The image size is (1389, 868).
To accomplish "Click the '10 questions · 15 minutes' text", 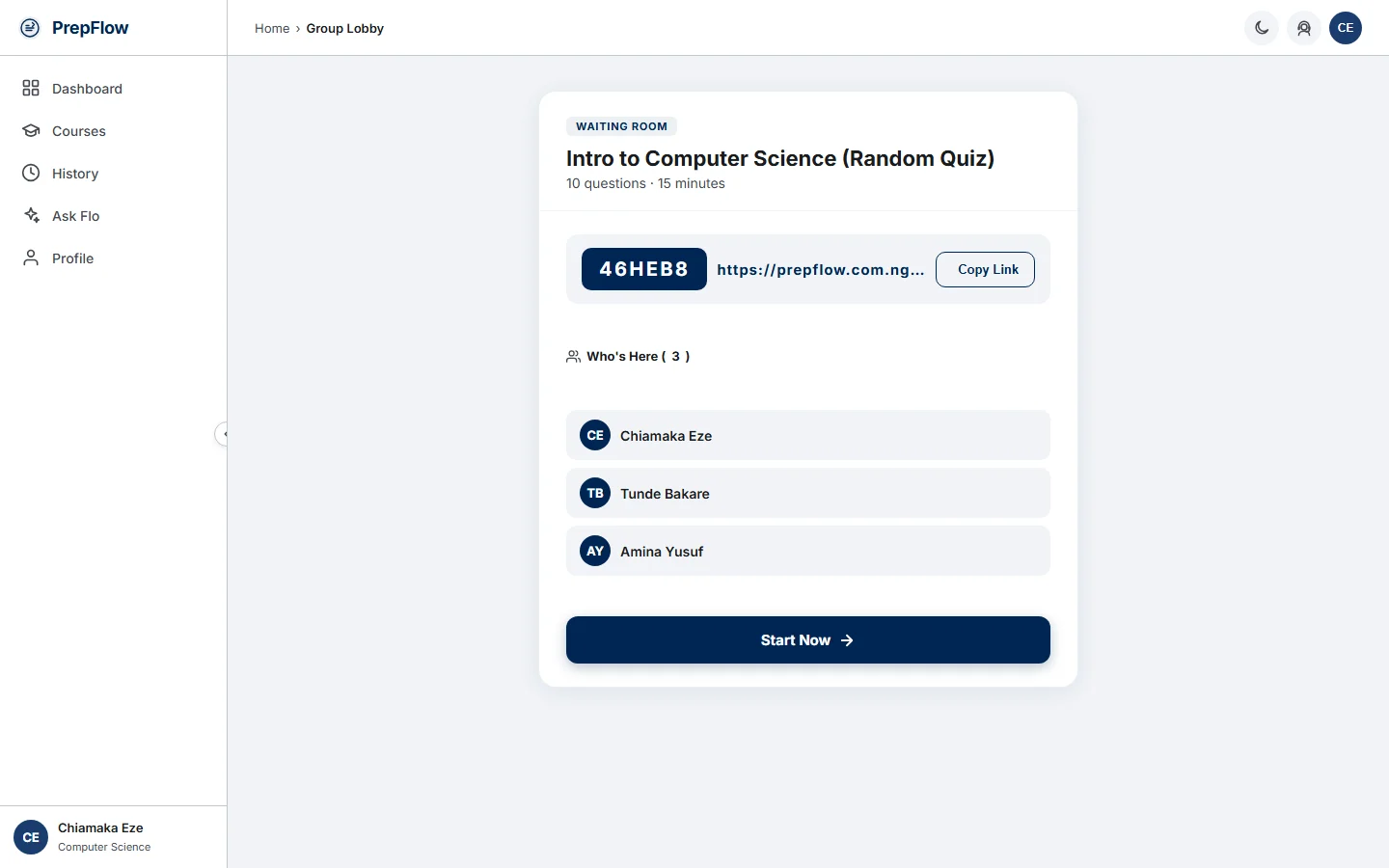I will click(645, 183).
